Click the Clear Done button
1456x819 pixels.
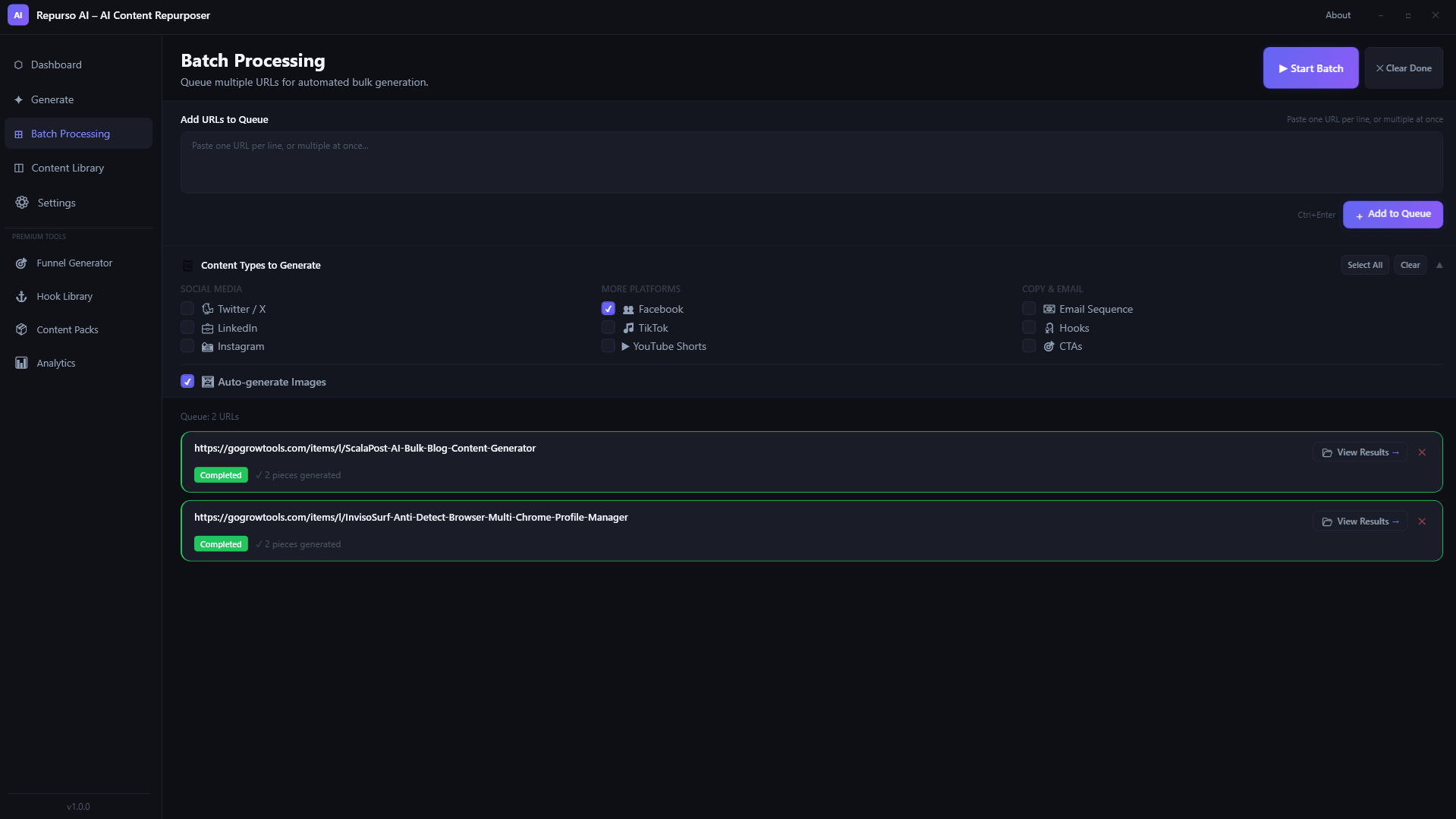(x=1404, y=68)
